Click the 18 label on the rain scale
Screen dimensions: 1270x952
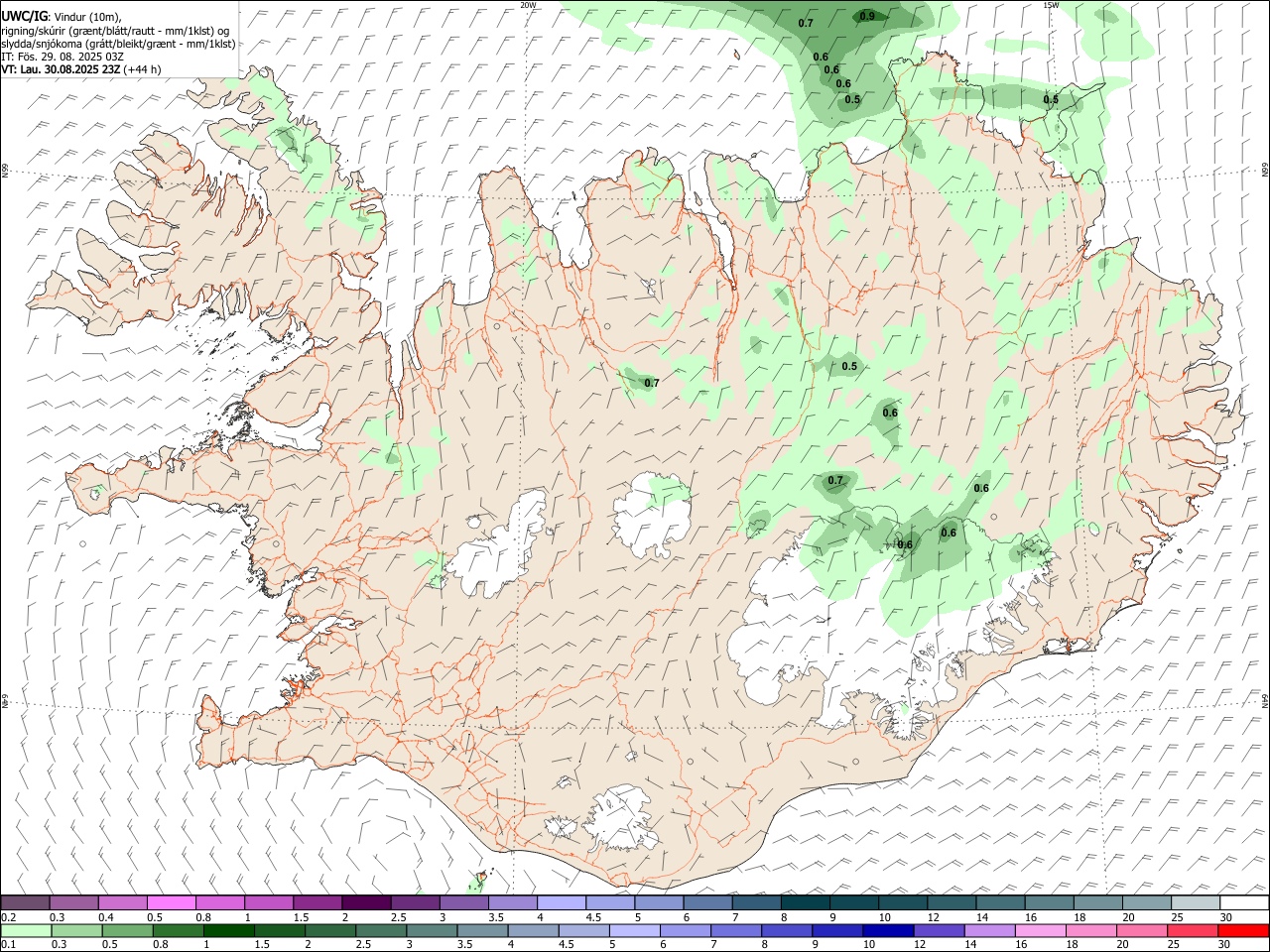point(1075,945)
